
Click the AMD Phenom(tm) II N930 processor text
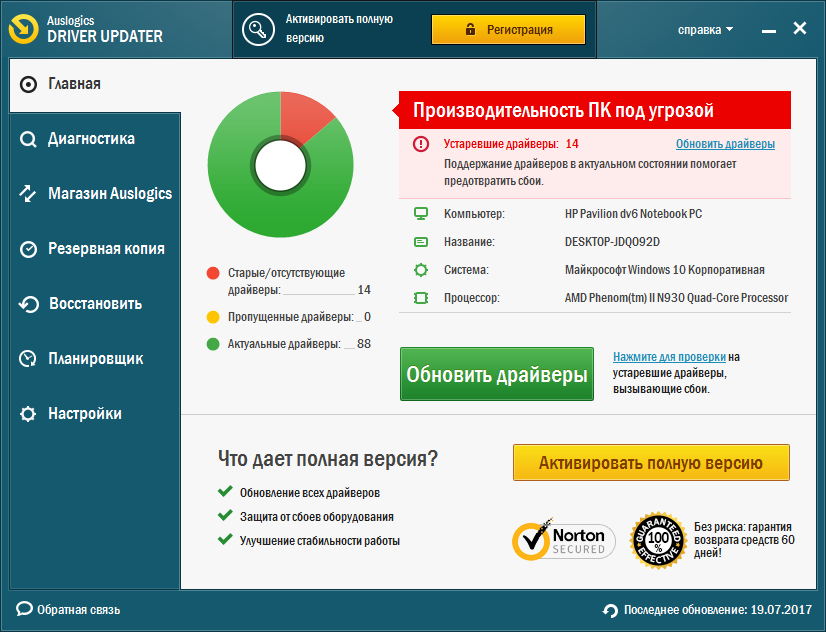(676, 298)
